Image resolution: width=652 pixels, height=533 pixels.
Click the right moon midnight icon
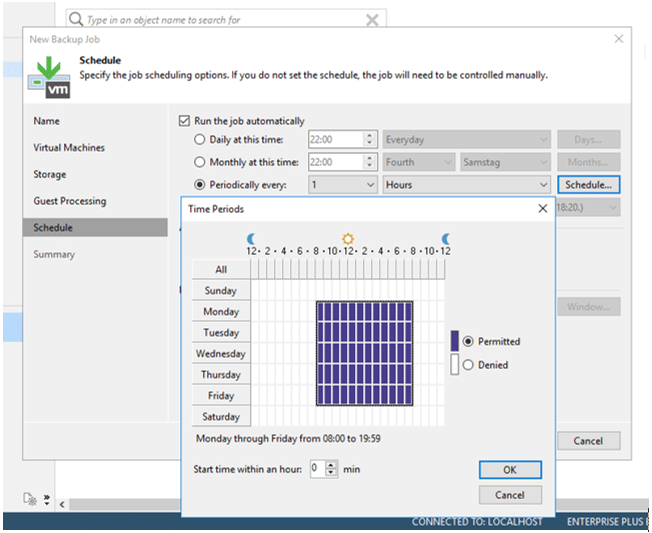(446, 239)
